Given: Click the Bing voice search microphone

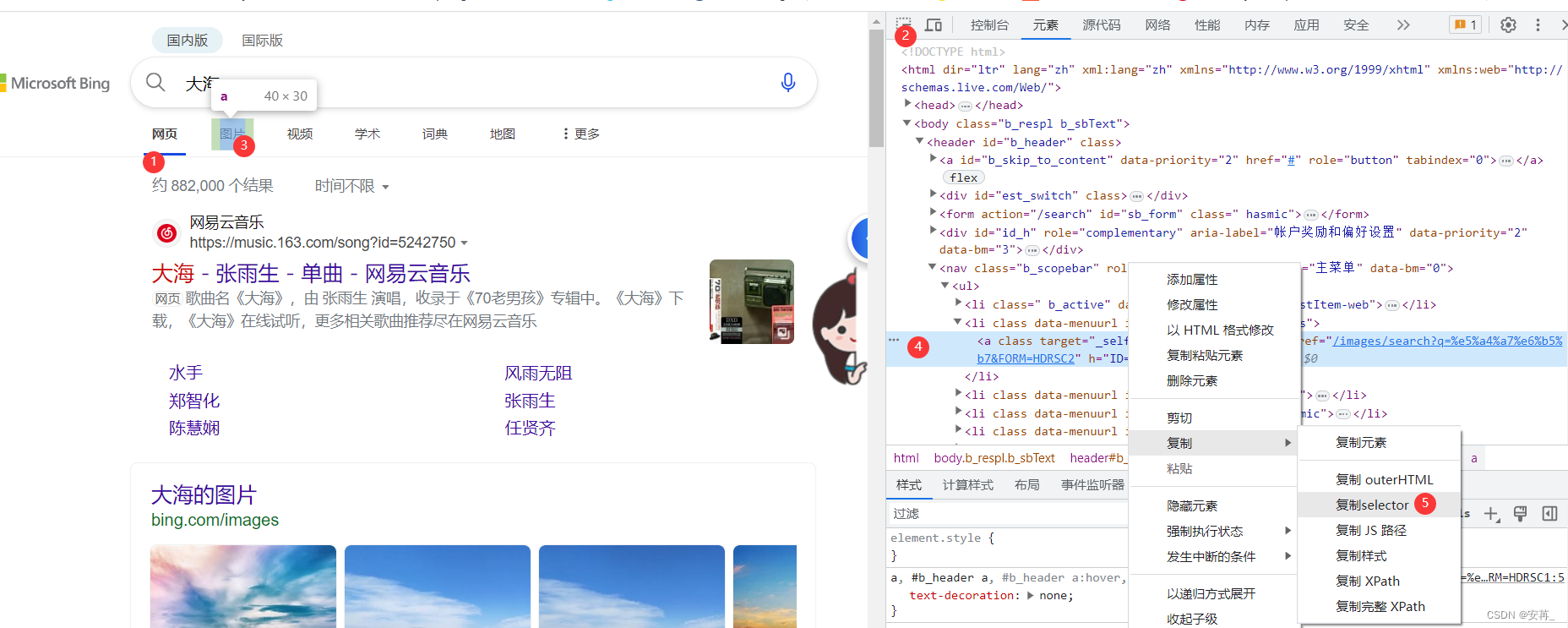Looking at the screenshot, I should pyautogui.click(x=788, y=82).
